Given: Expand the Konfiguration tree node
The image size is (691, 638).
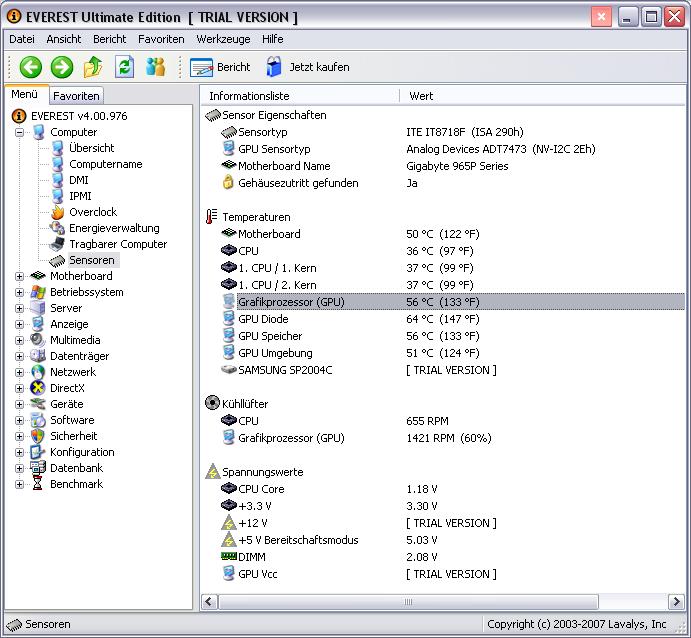Looking at the screenshot, I should 19,452.
